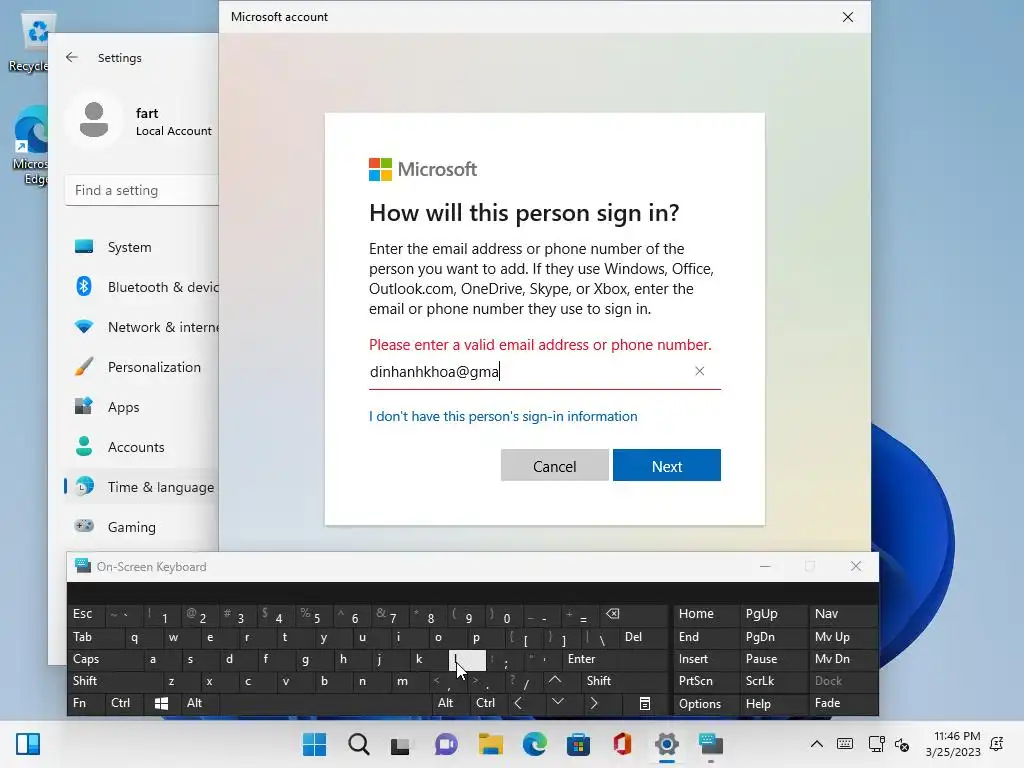1024x768 pixels.
Task: Select Time & language in Settings sidebar
Action: [x=142, y=487]
